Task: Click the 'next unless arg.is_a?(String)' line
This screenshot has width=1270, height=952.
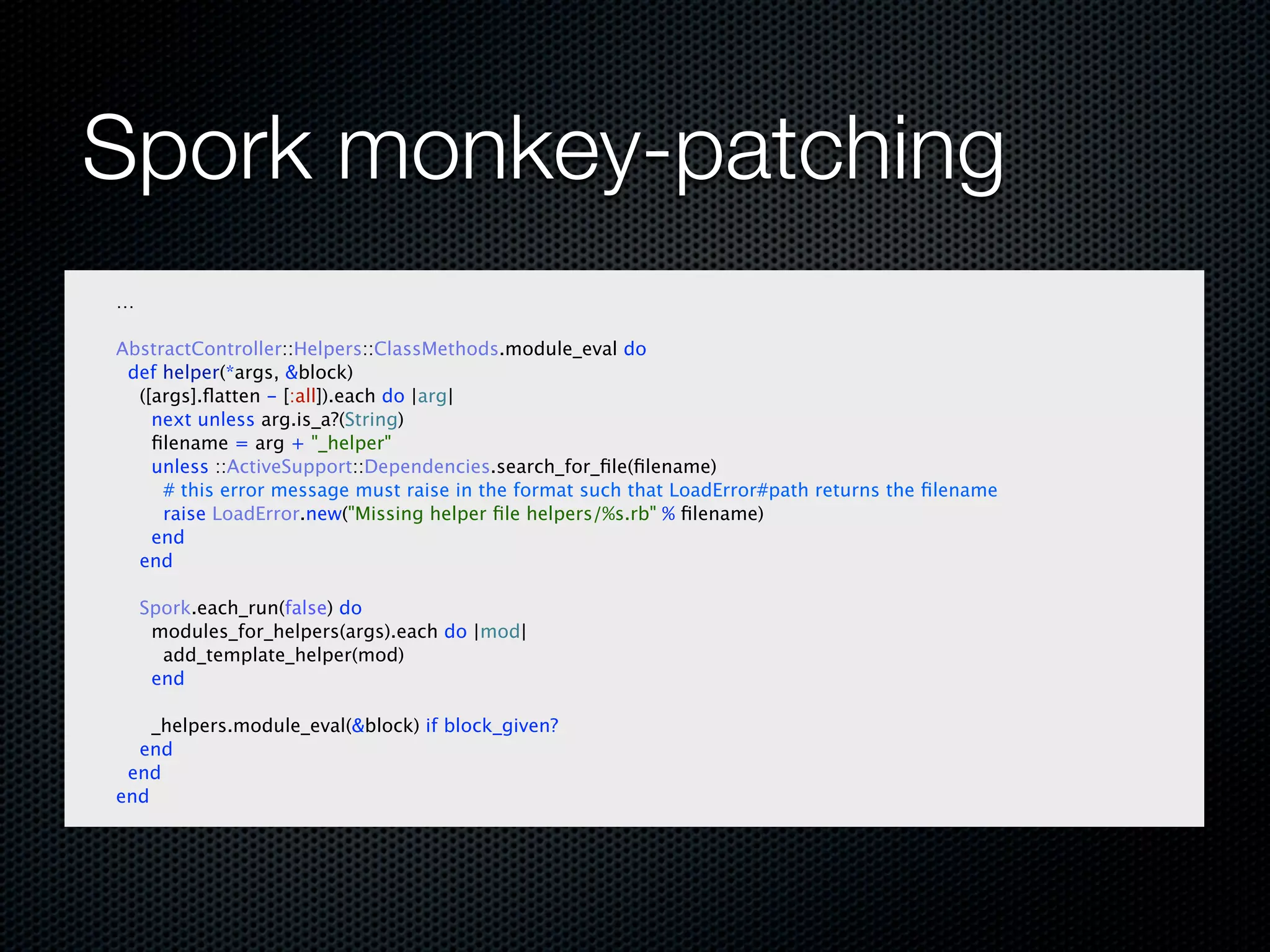Action: [x=278, y=420]
